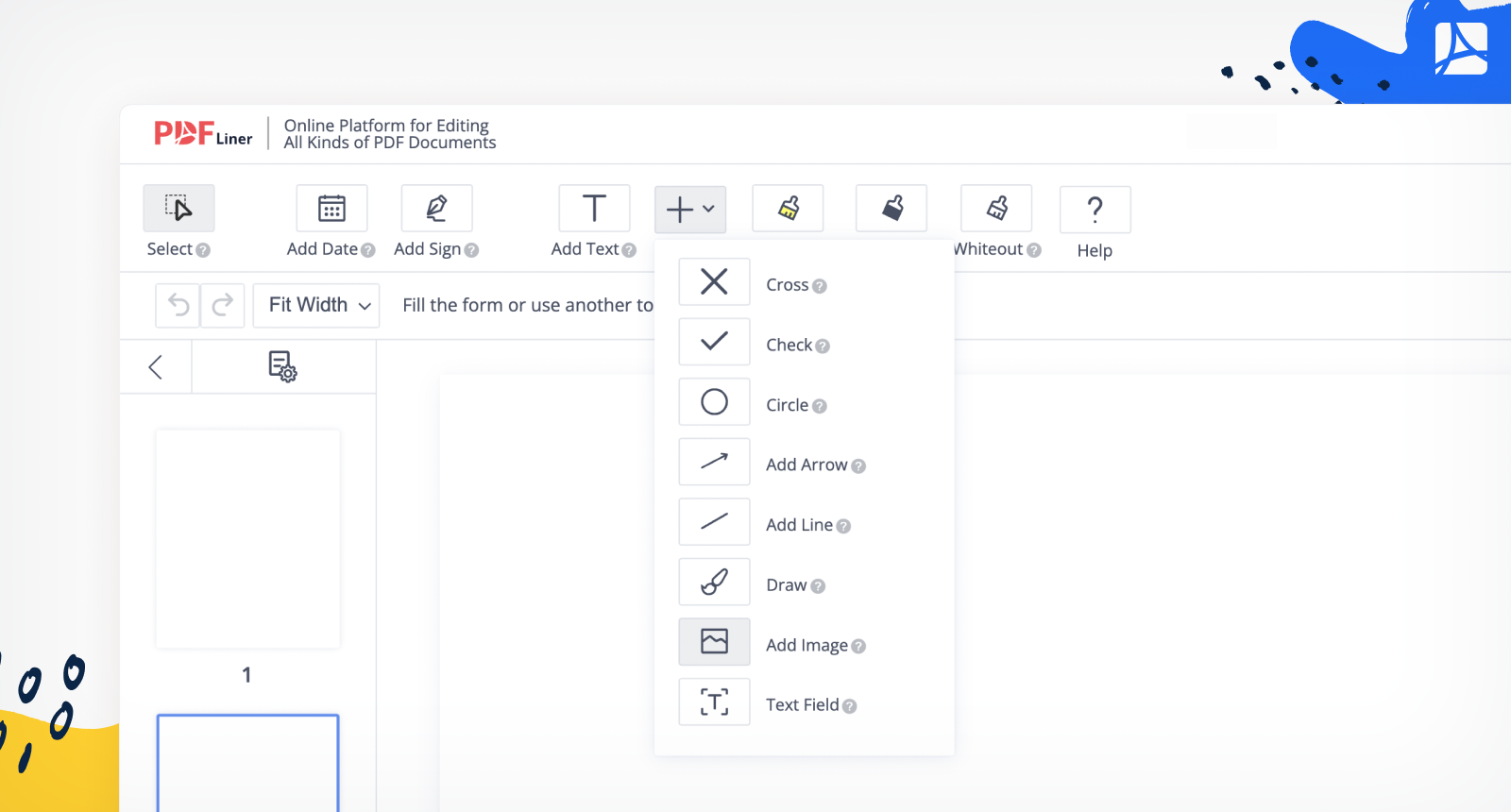Click the undo arrow button
The image size is (1511, 812).
[178, 305]
